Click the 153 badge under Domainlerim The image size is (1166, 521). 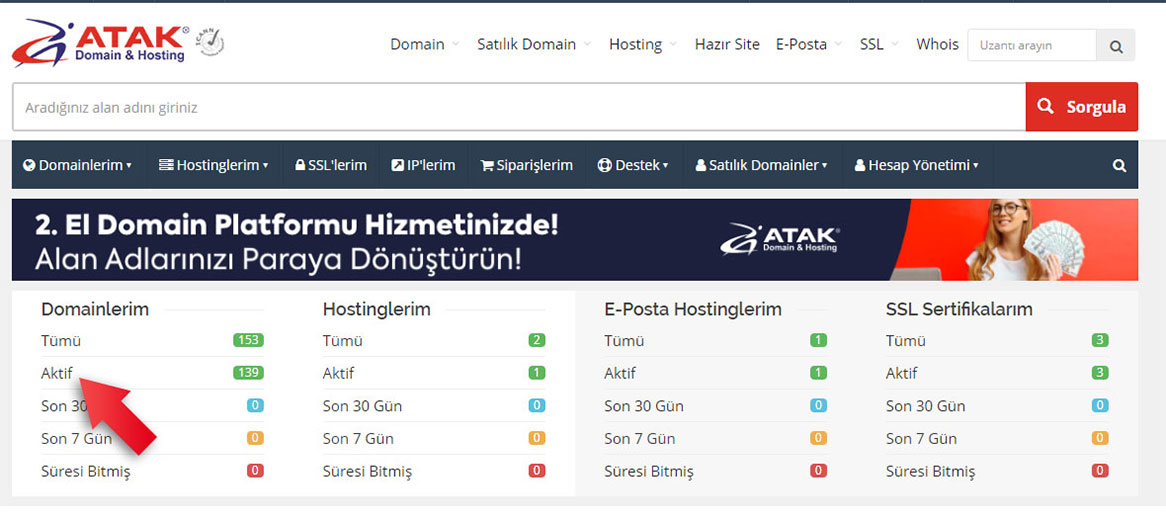point(248,340)
